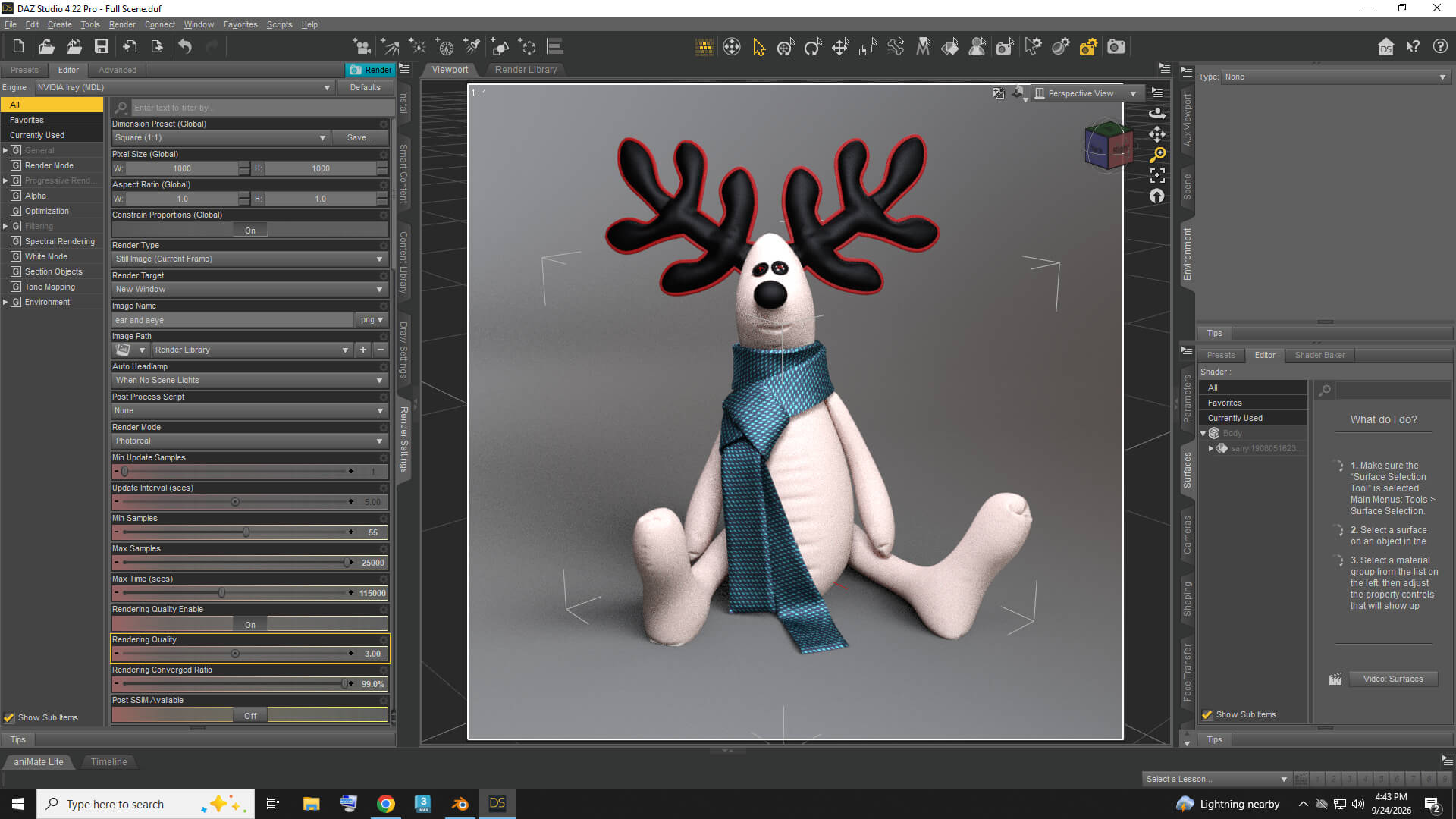Open Chrome from the Windows taskbar
Viewport: 1456px width, 819px height.
point(386,804)
